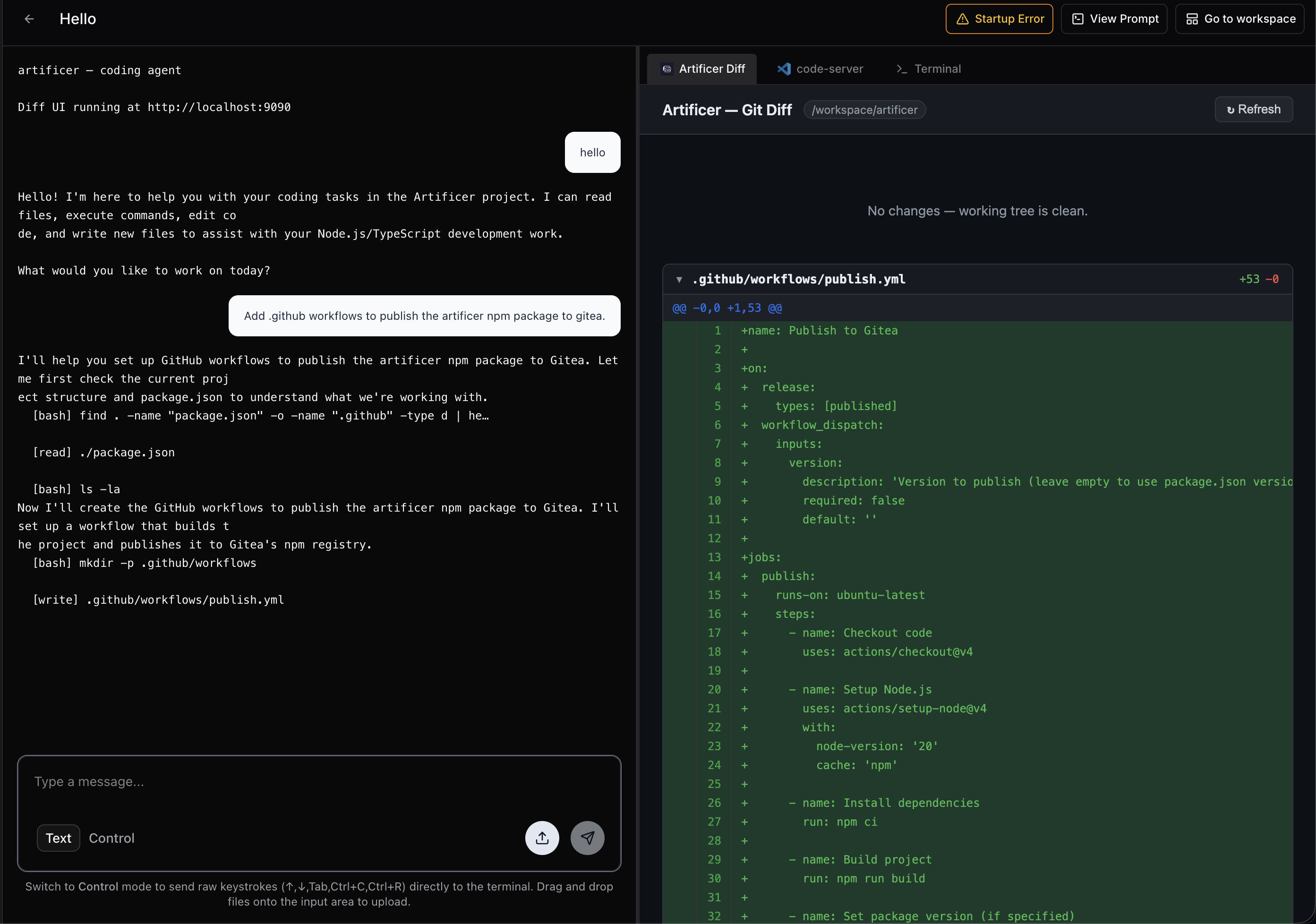The image size is (1316, 924).
Task: Click the .github/workflows/publish.yml file name
Action: pos(798,279)
